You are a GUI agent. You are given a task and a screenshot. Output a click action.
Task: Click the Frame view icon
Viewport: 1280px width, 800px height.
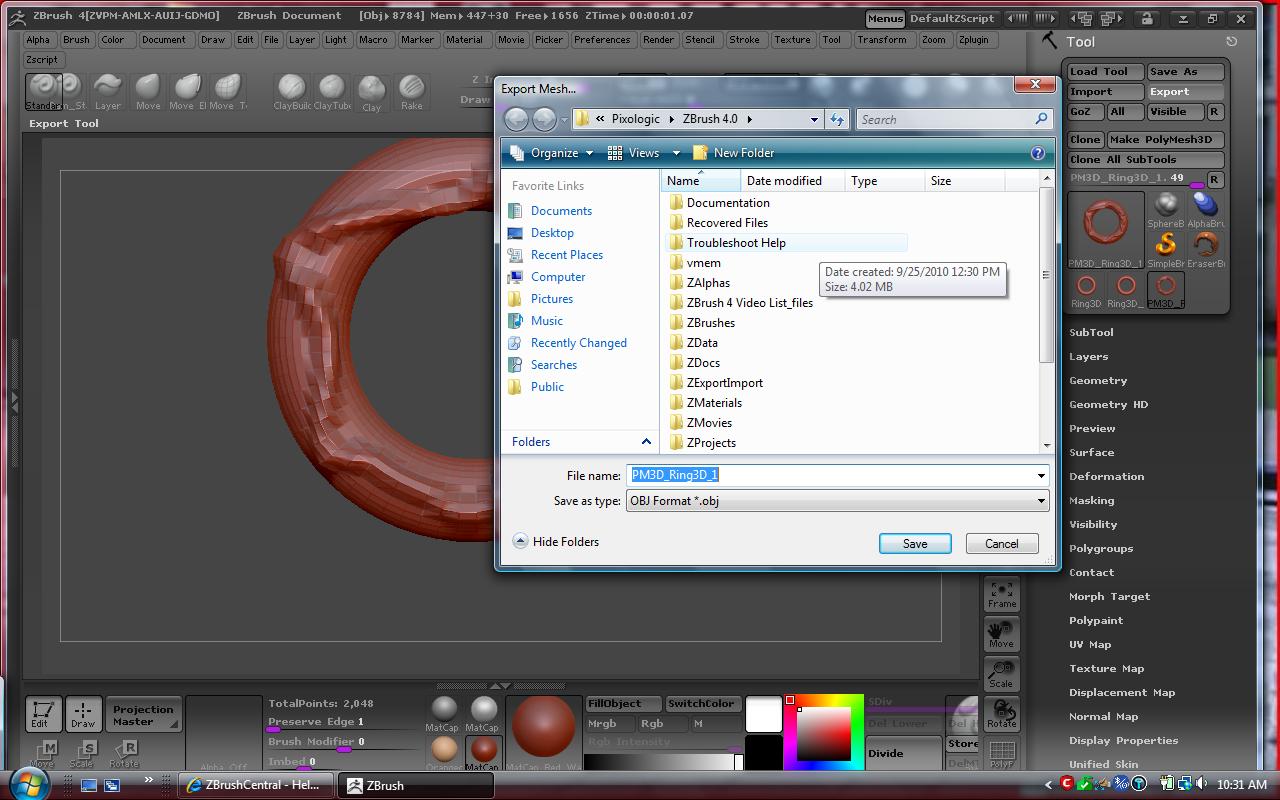point(1001,594)
